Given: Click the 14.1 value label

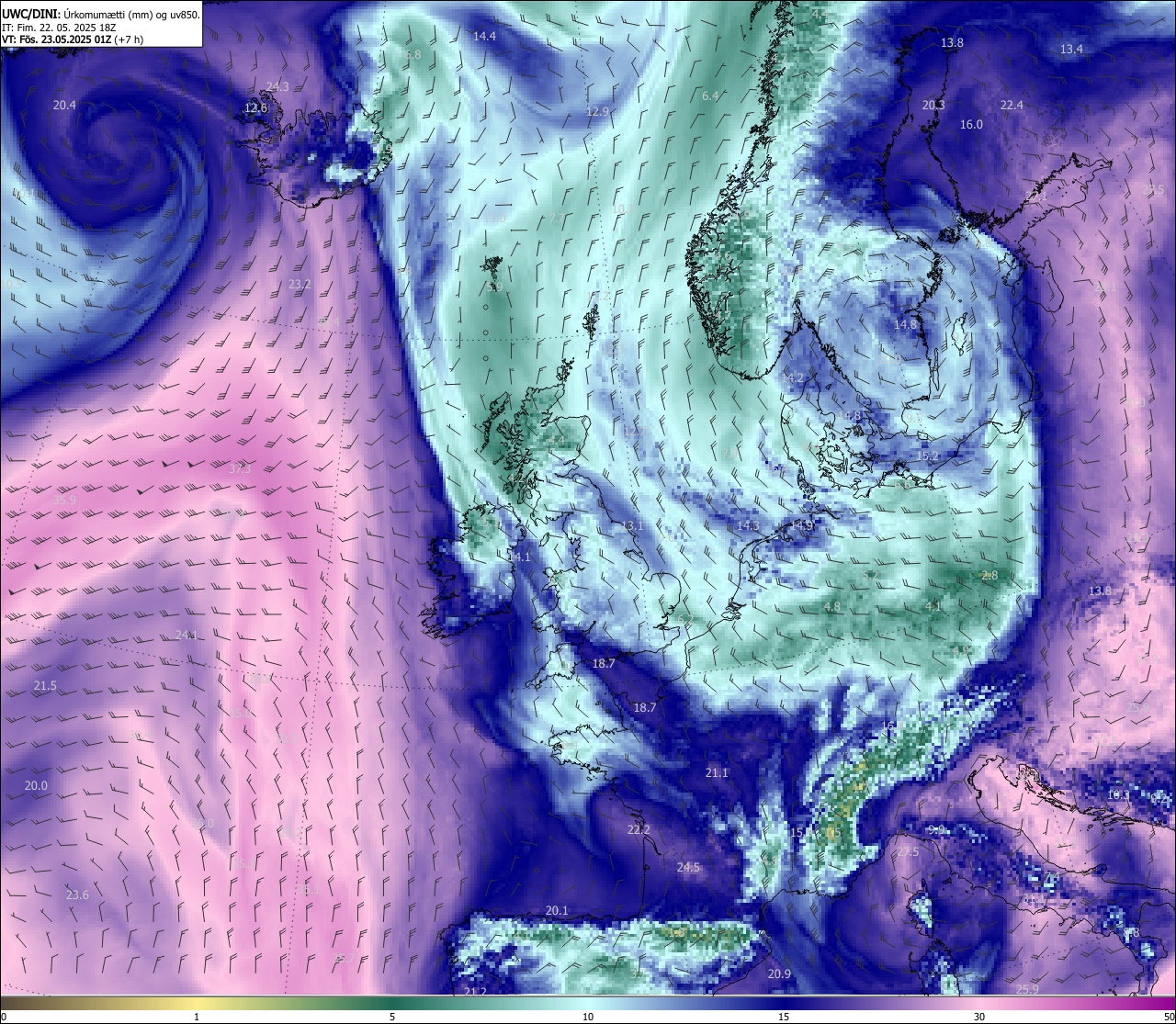Looking at the screenshot, I should (519, 557).
